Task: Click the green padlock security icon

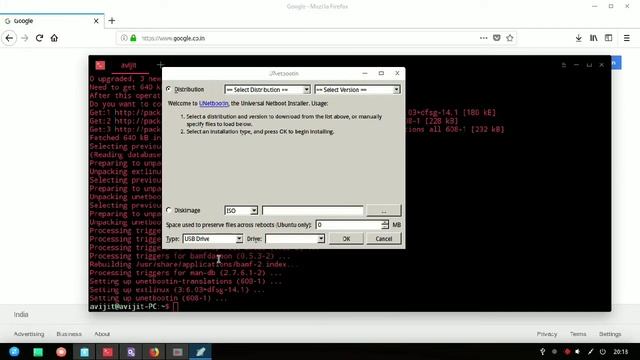Action: coord(133,38)
